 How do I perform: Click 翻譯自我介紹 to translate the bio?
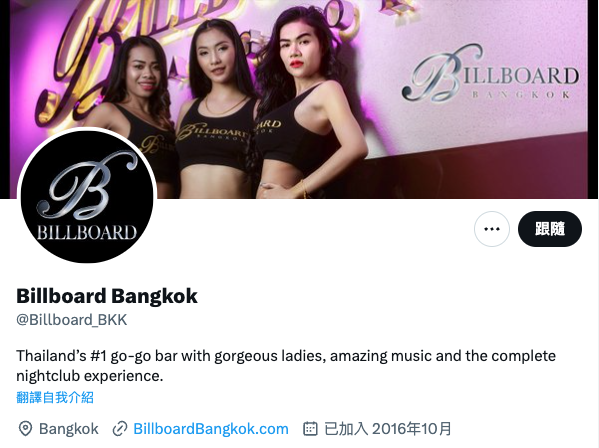click(55, 397)
